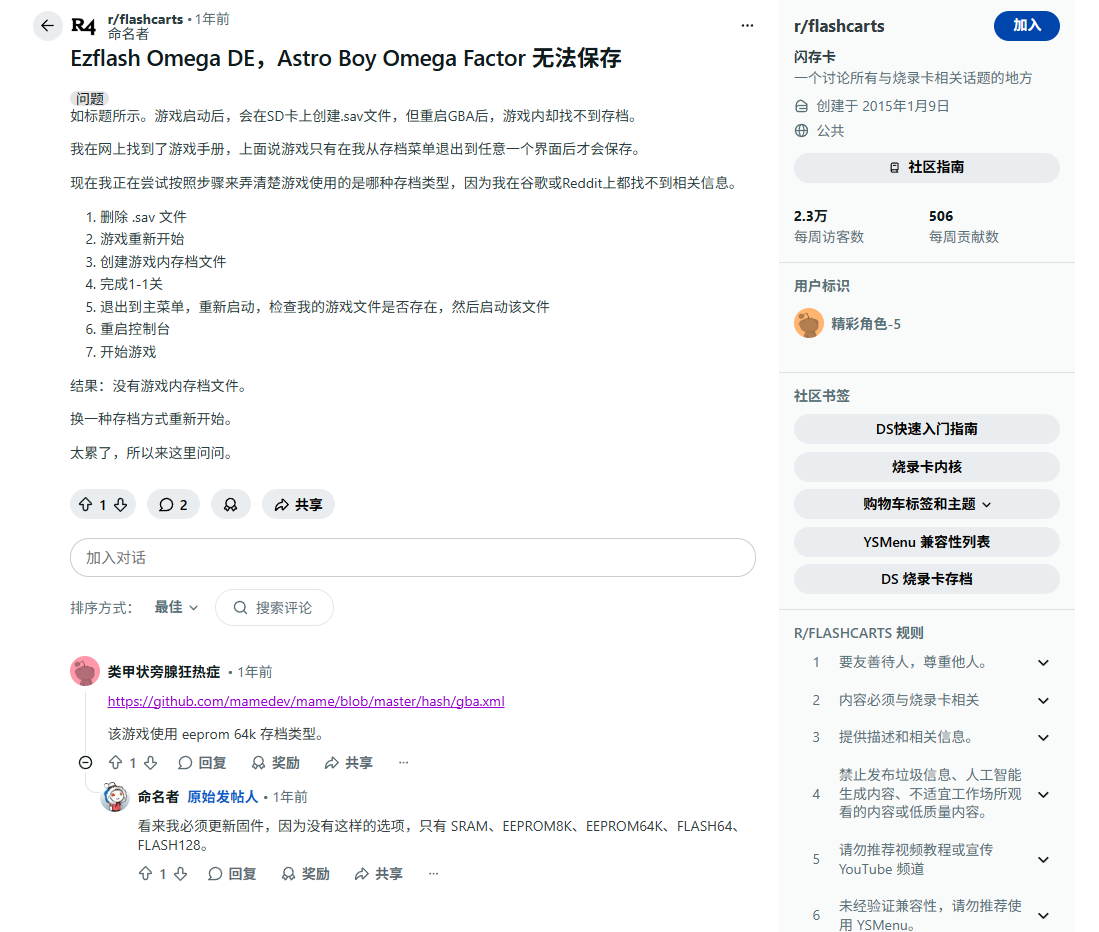The height and width of the screenshot is (932, 1099).
Task: Click the back arrow button
Action: [x=47, y=26]
